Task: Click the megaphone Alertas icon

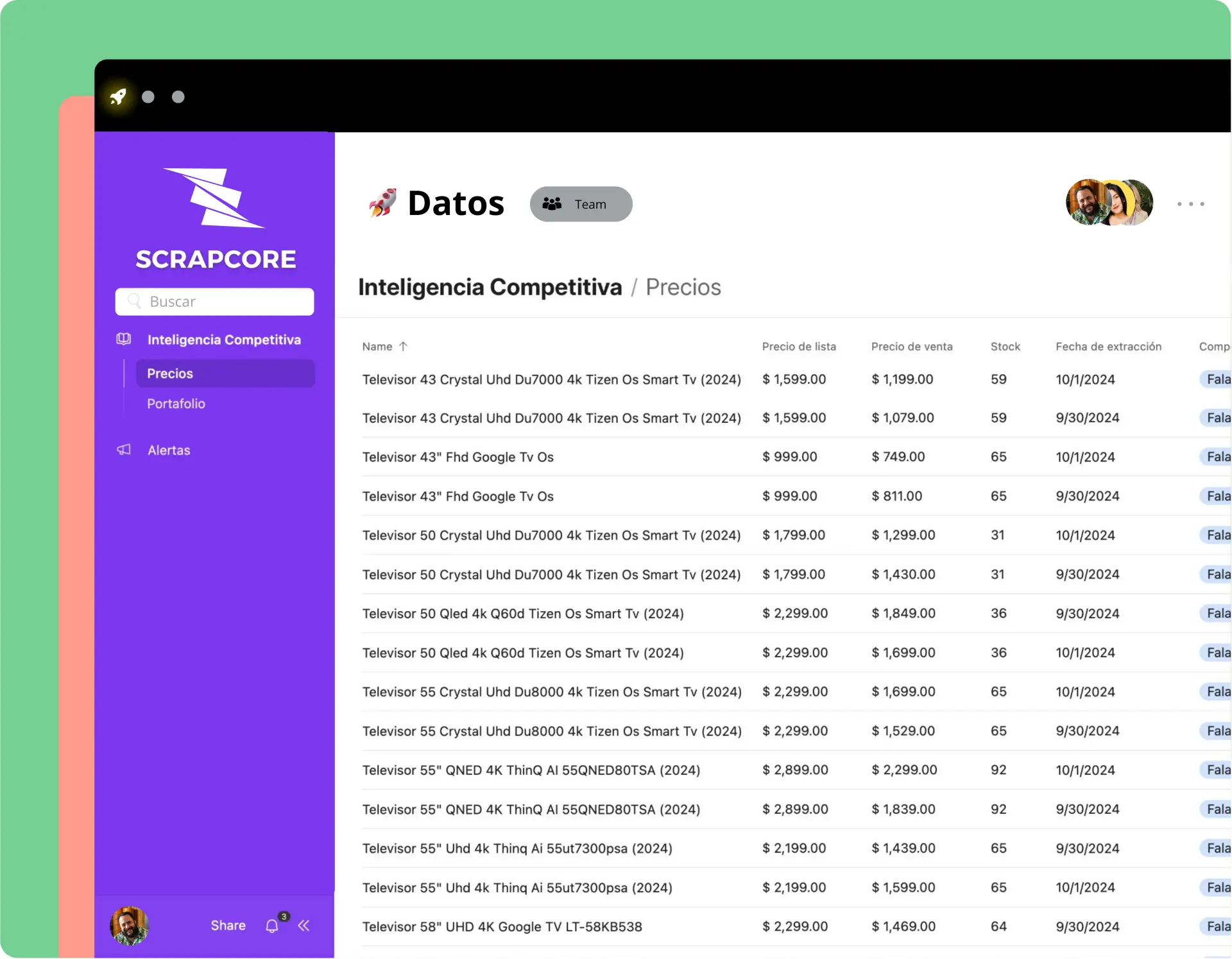Action: pos(124,450)
